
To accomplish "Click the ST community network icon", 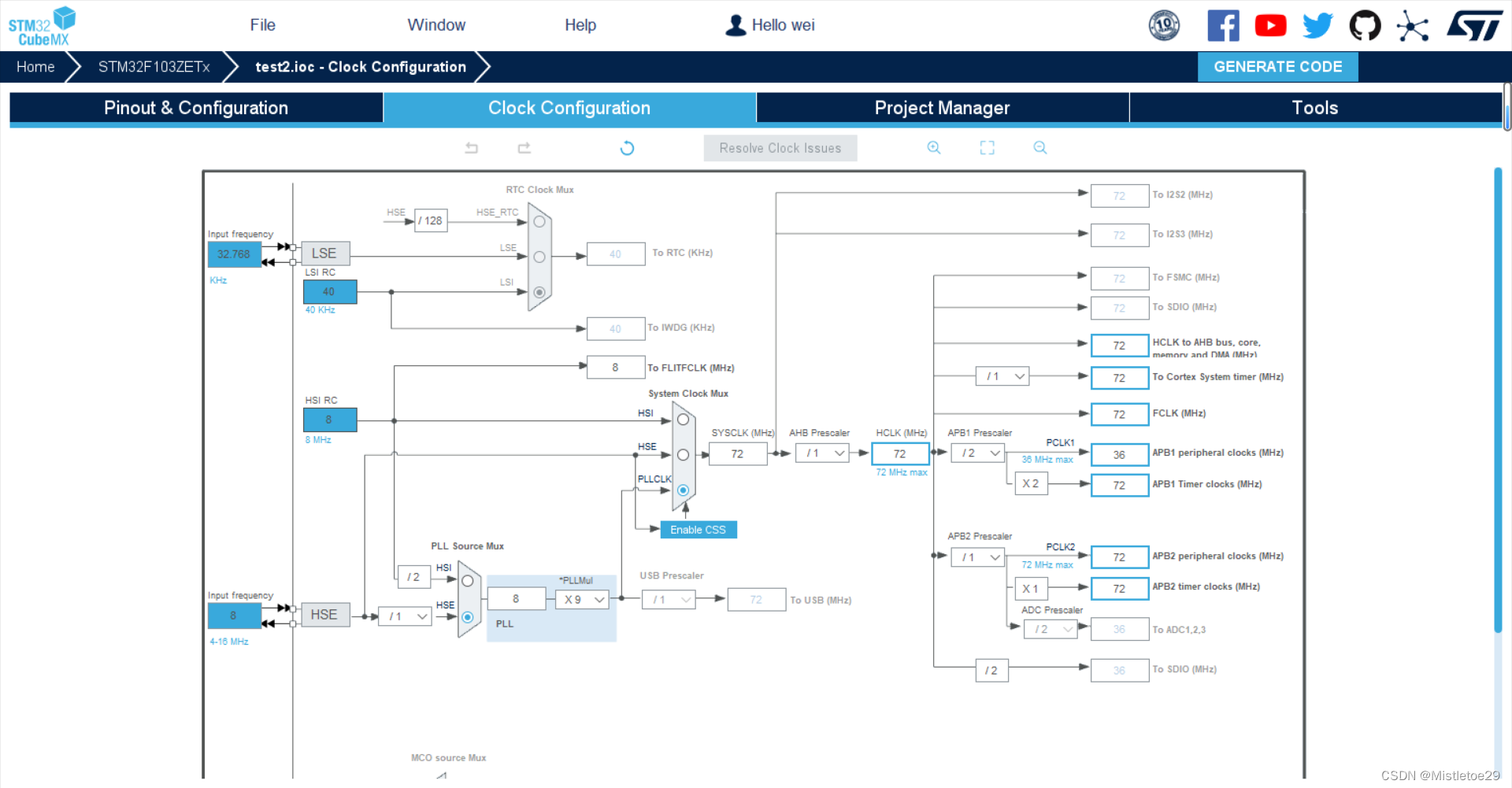I will click(x=1413, y=26).
